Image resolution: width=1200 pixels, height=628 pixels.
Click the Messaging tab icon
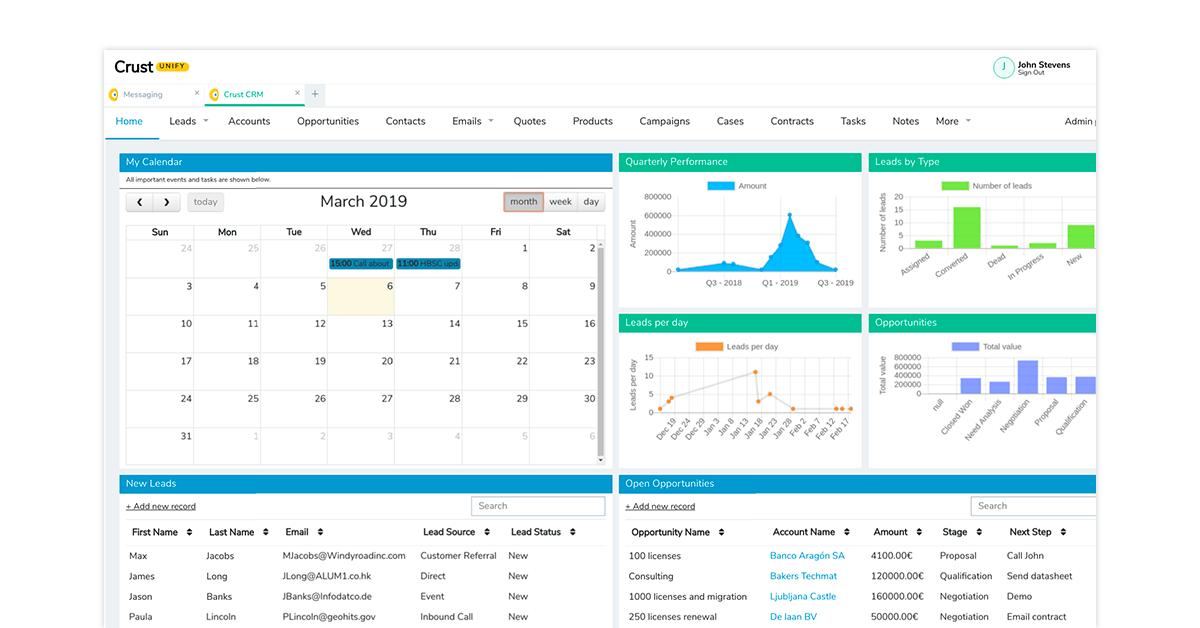[x=115, y=95]
